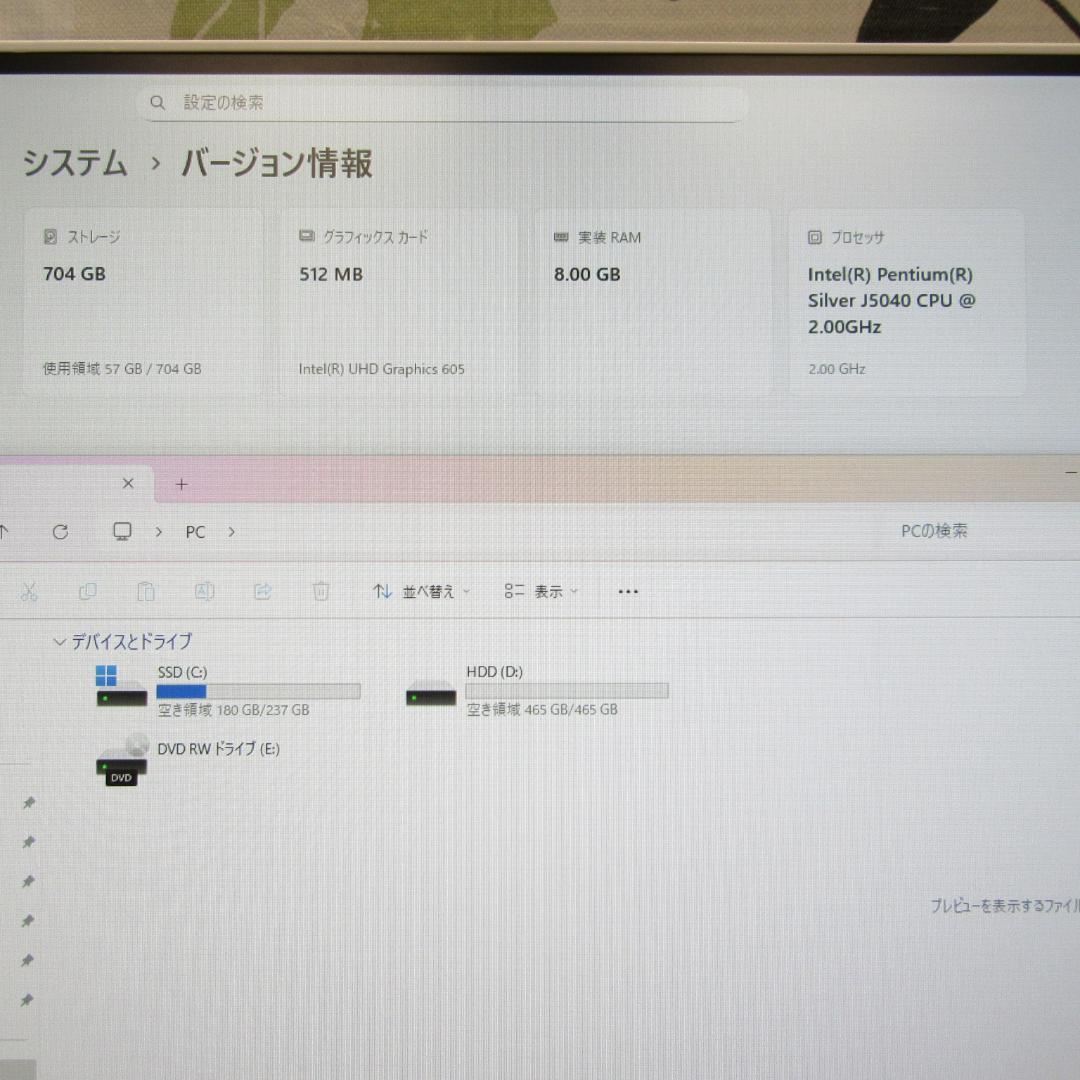This screenshot has width=1080, height=1080.
Task: Click the Copy icon
Action: point(87,591)
